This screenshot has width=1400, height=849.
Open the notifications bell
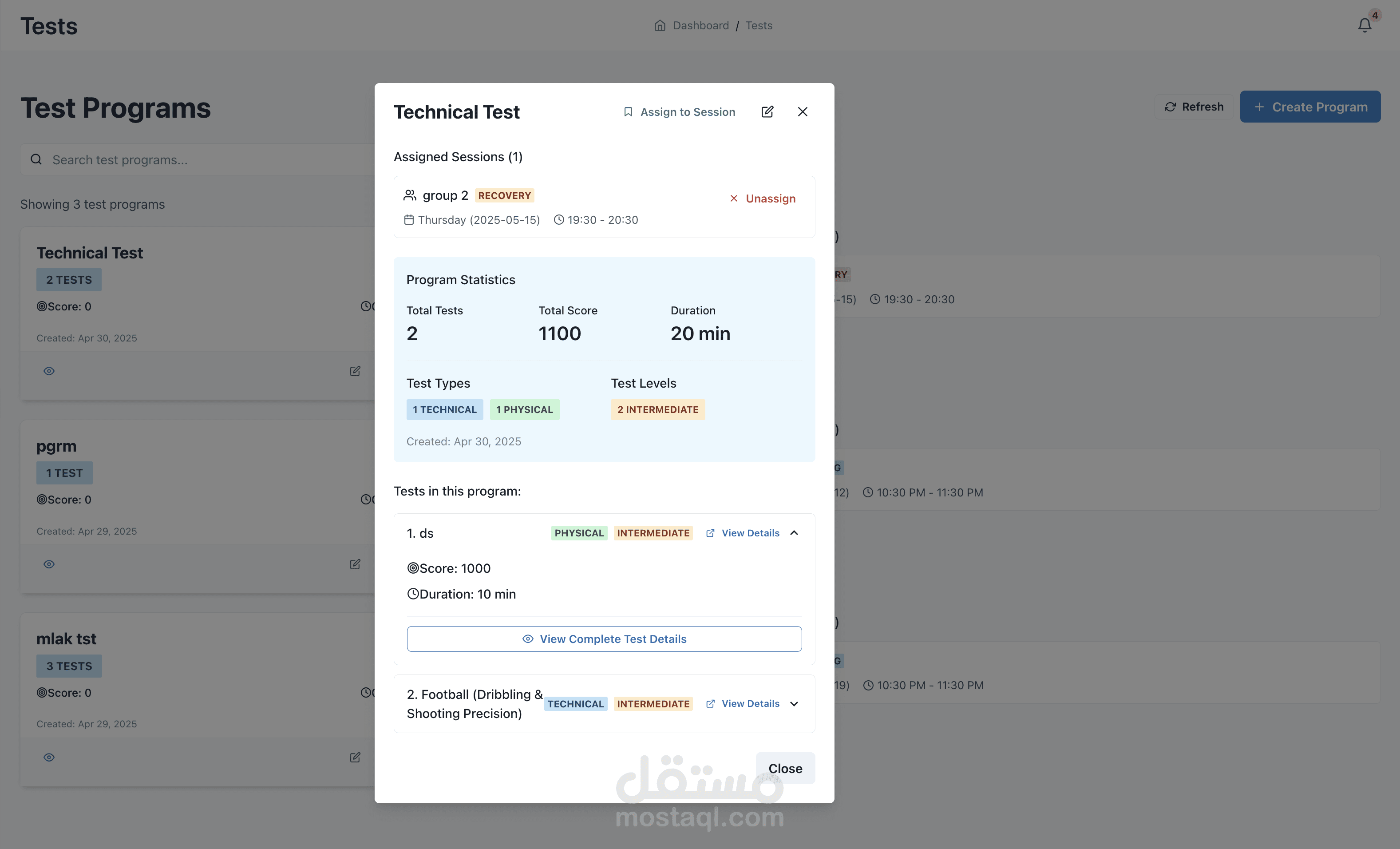pos(1364,26)
